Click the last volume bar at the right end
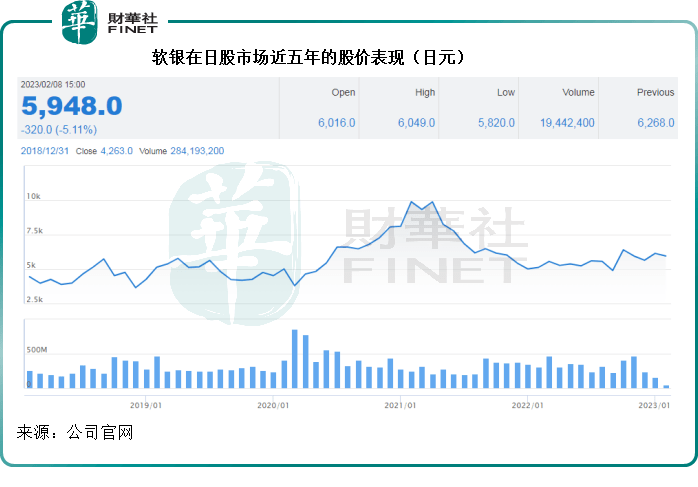698x487 pixels. pos(666,386)
